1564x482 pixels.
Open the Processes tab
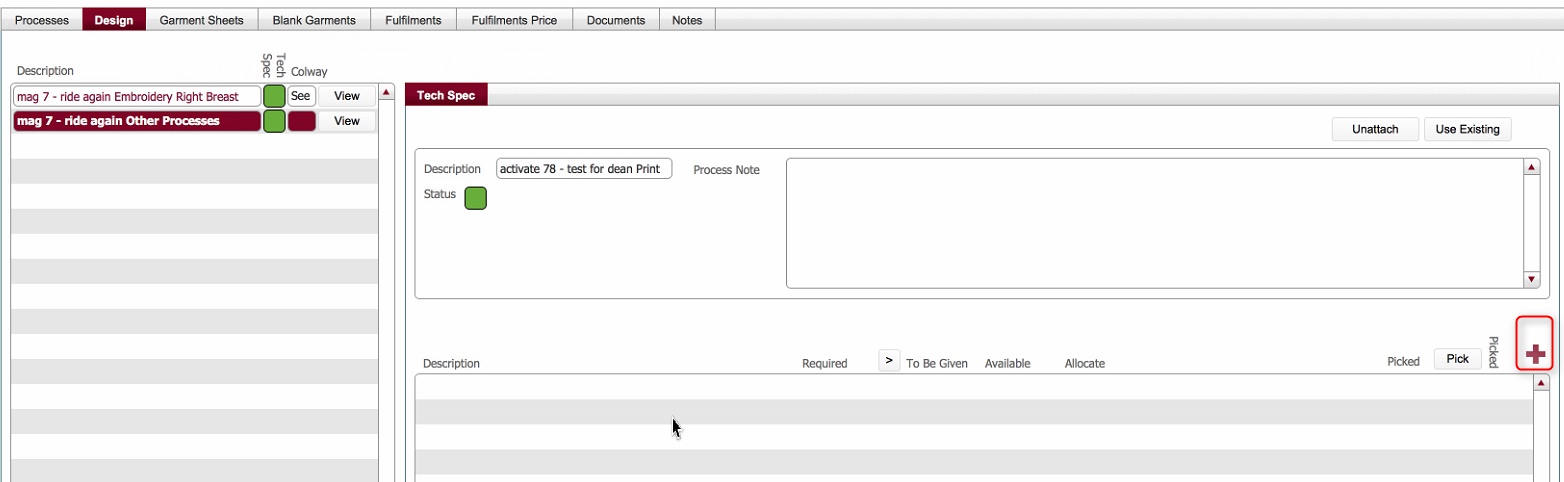[42, 20]
